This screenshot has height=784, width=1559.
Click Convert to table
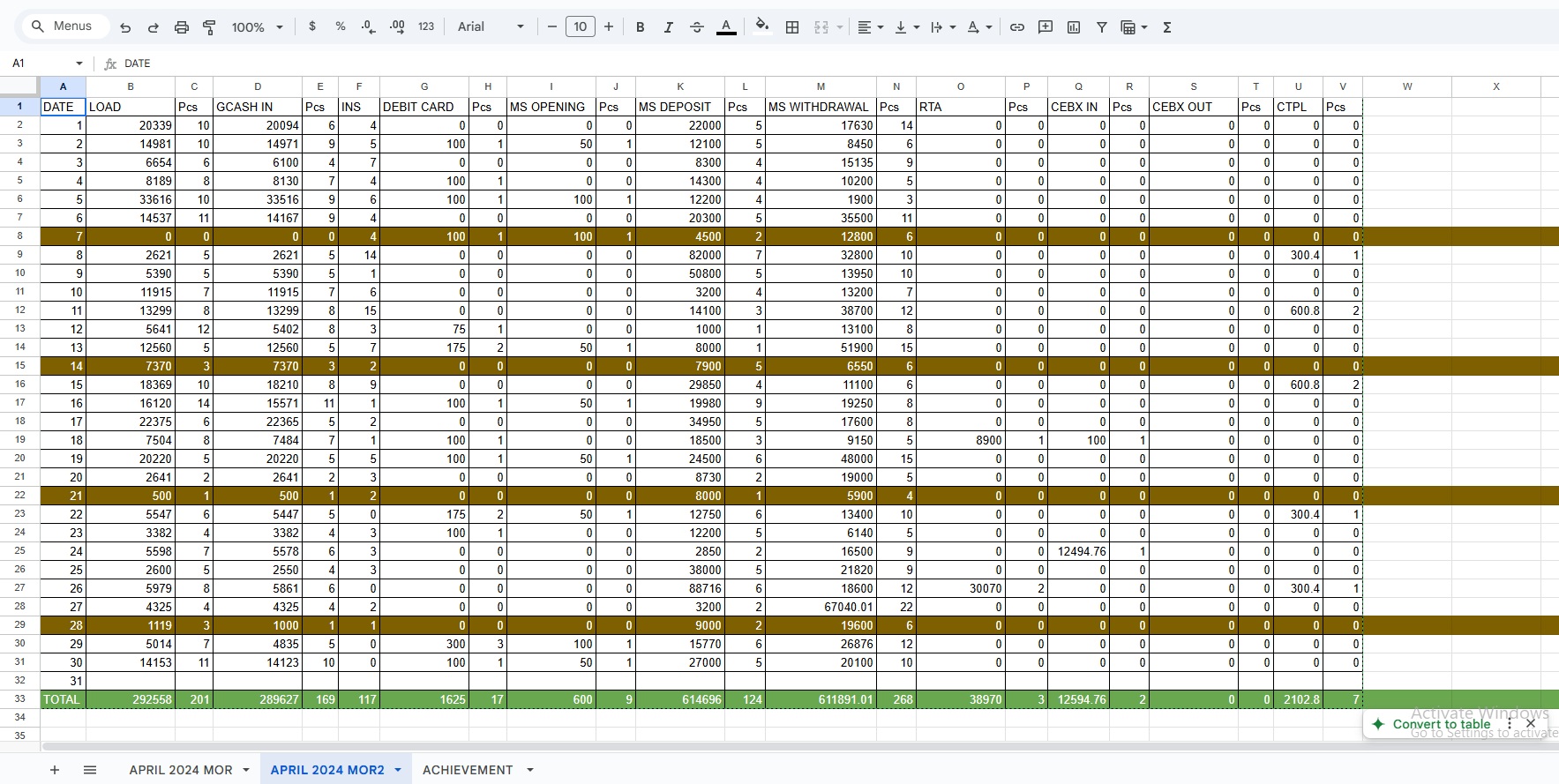click(x=1442, y=724)
